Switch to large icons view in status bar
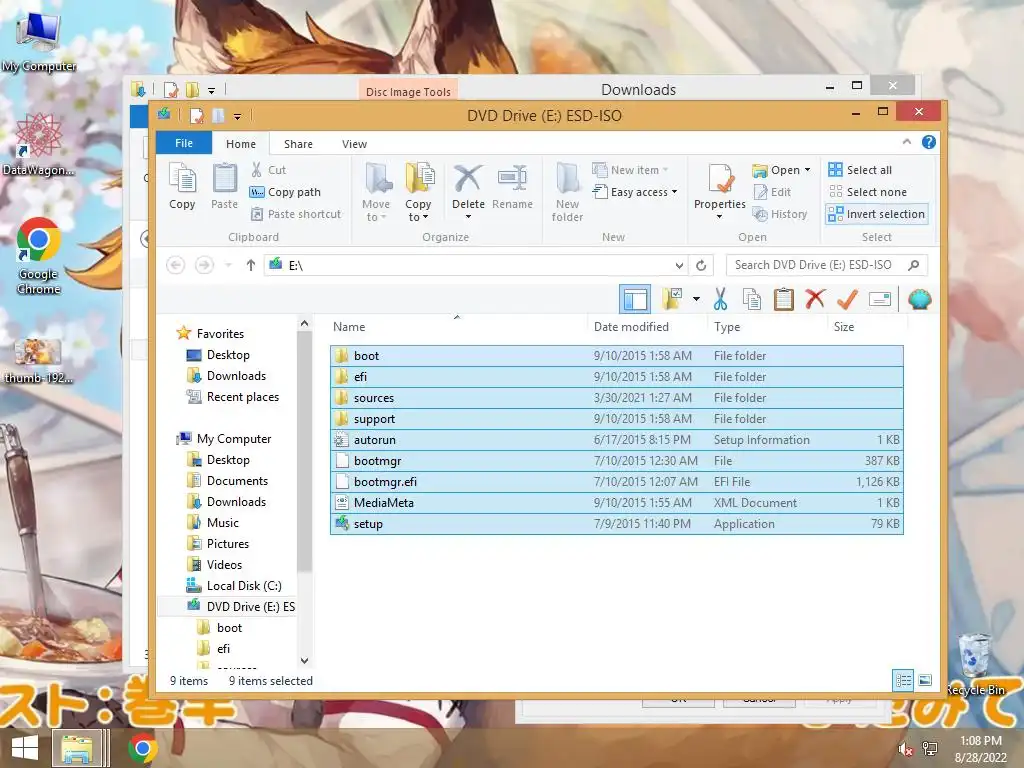 (925, 680)
